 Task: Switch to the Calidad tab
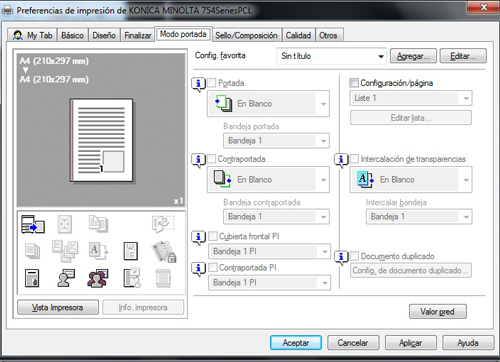click(x=298, y=35)
